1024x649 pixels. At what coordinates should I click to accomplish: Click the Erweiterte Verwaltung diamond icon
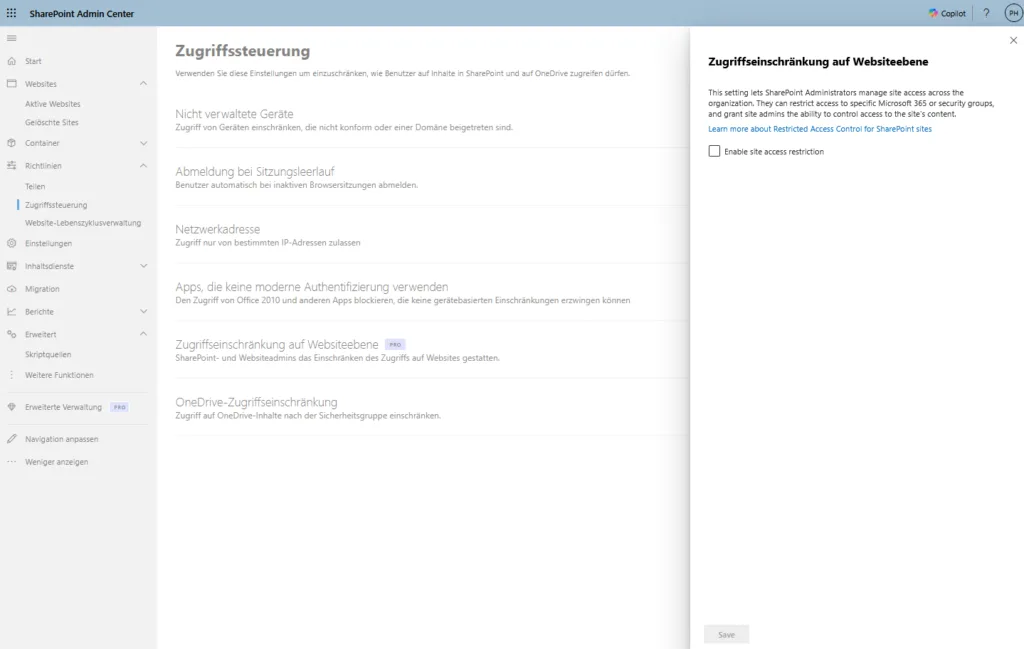click(x=12, y=407)
